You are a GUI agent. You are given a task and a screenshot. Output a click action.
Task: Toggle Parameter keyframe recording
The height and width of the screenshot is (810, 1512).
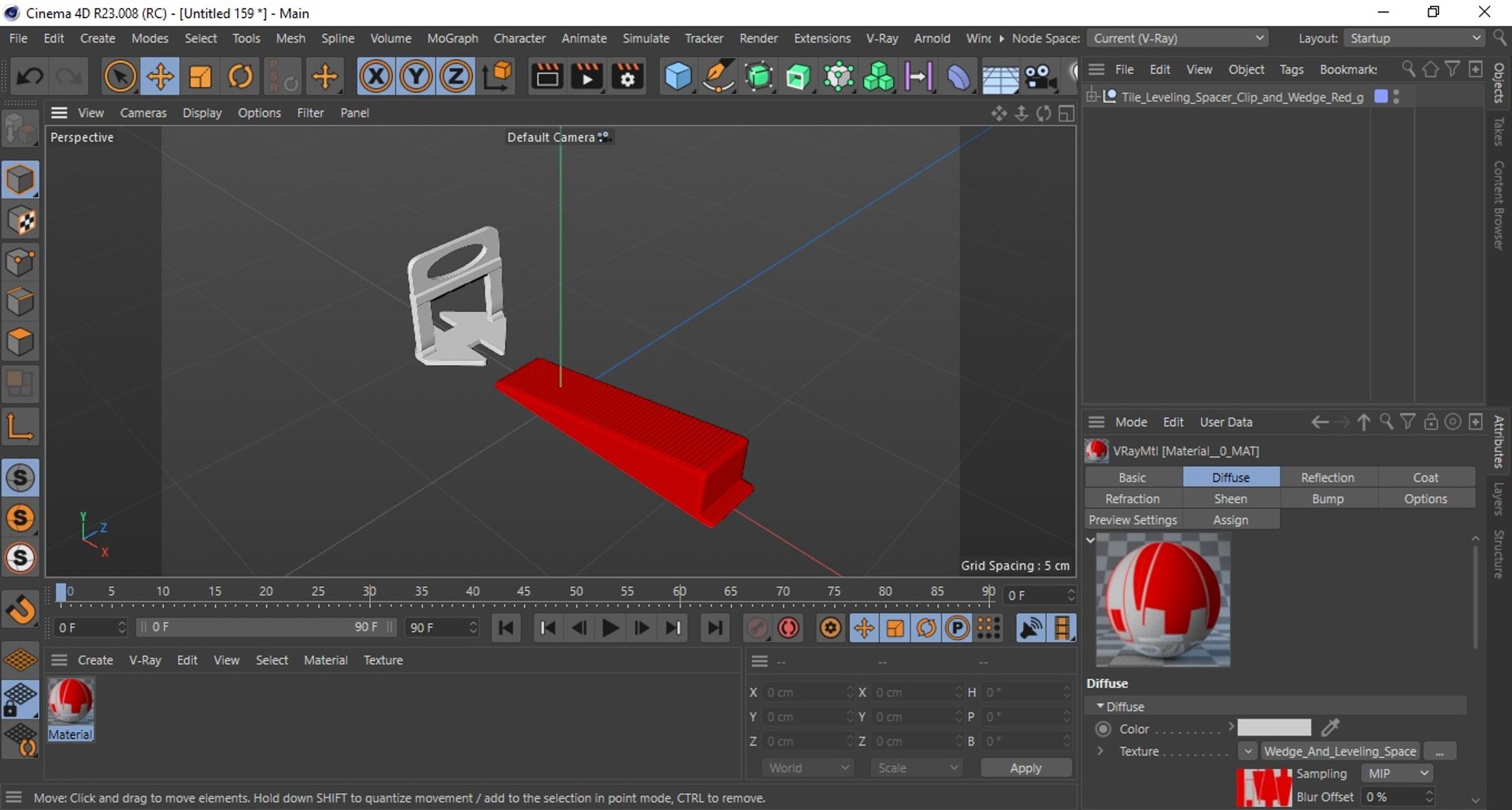pyautogui.click(x=958, y=628)
